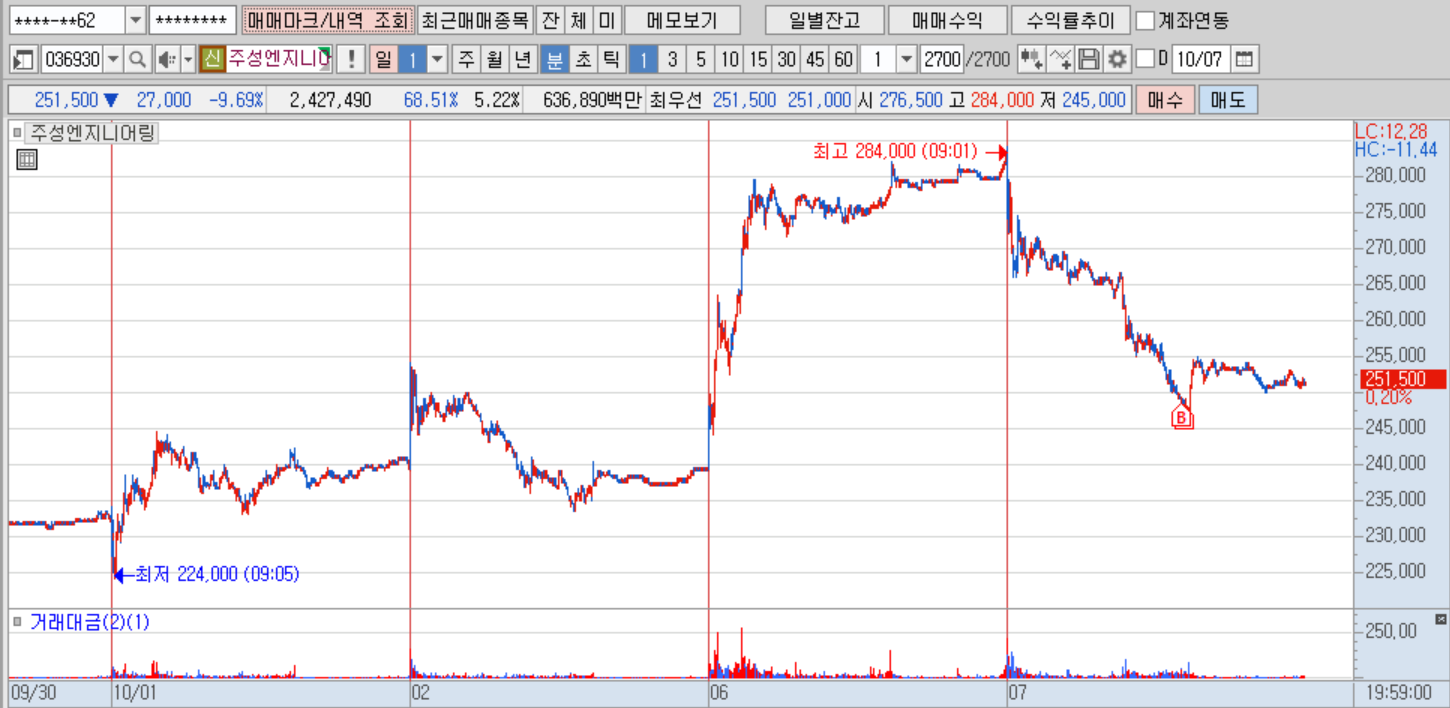Viewport: 1450px width, 708px height.
Task: Click the buy marker B on chart
Action: (1183, 418)
